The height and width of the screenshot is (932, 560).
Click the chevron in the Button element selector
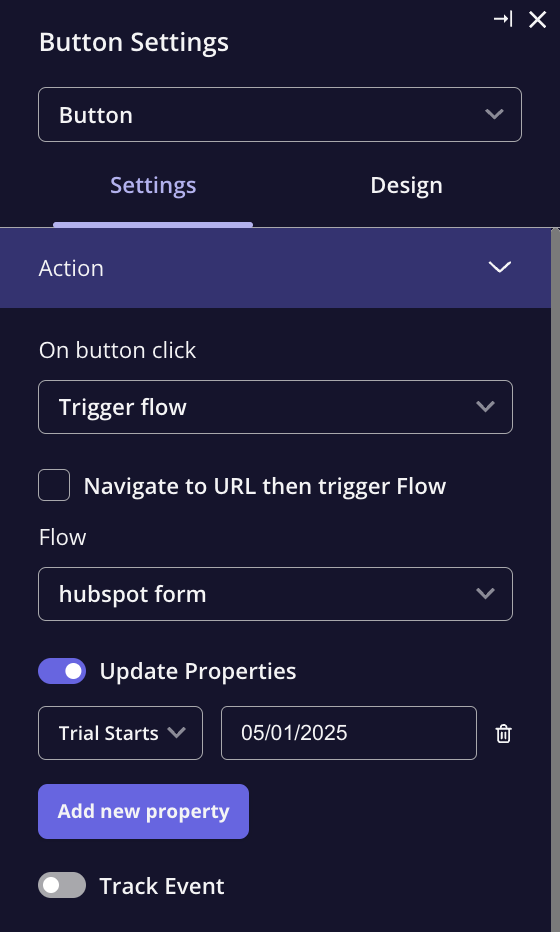click(494, 114)
